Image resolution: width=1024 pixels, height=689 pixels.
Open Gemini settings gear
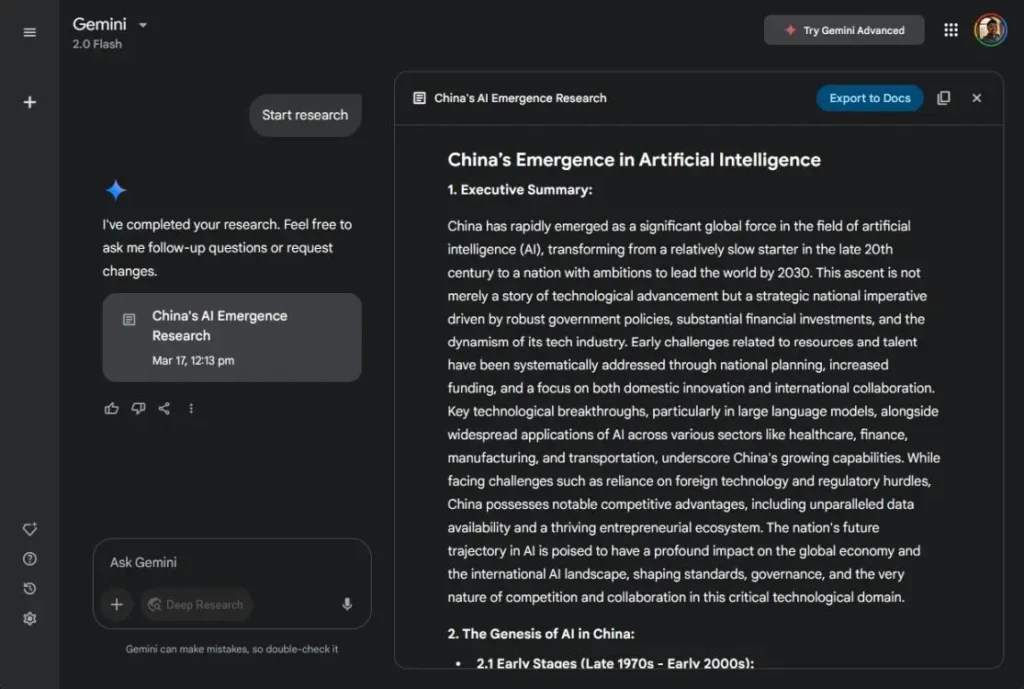(29, 619)
